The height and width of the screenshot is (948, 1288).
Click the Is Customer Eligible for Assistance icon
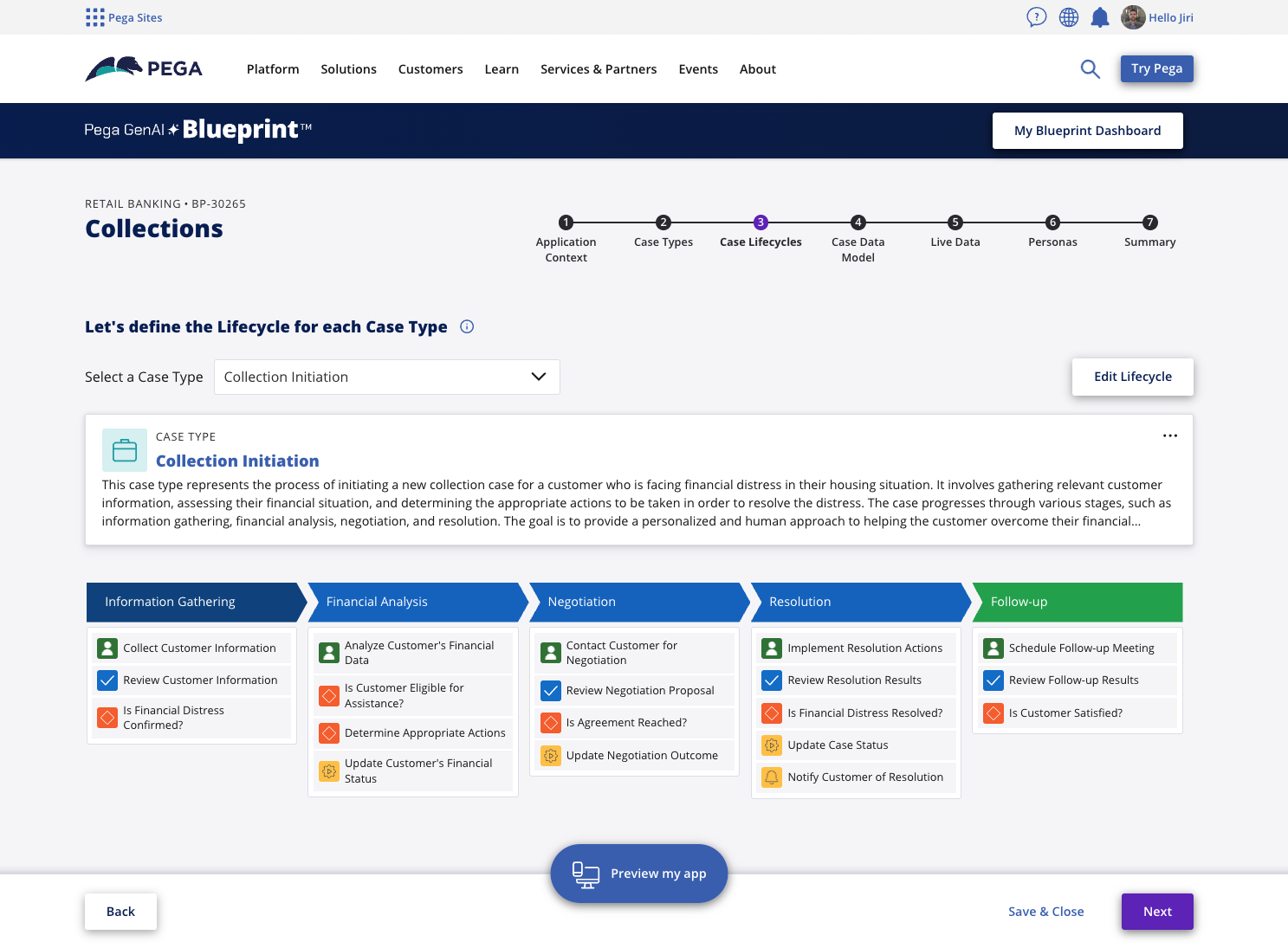click(x=329, y=695)
